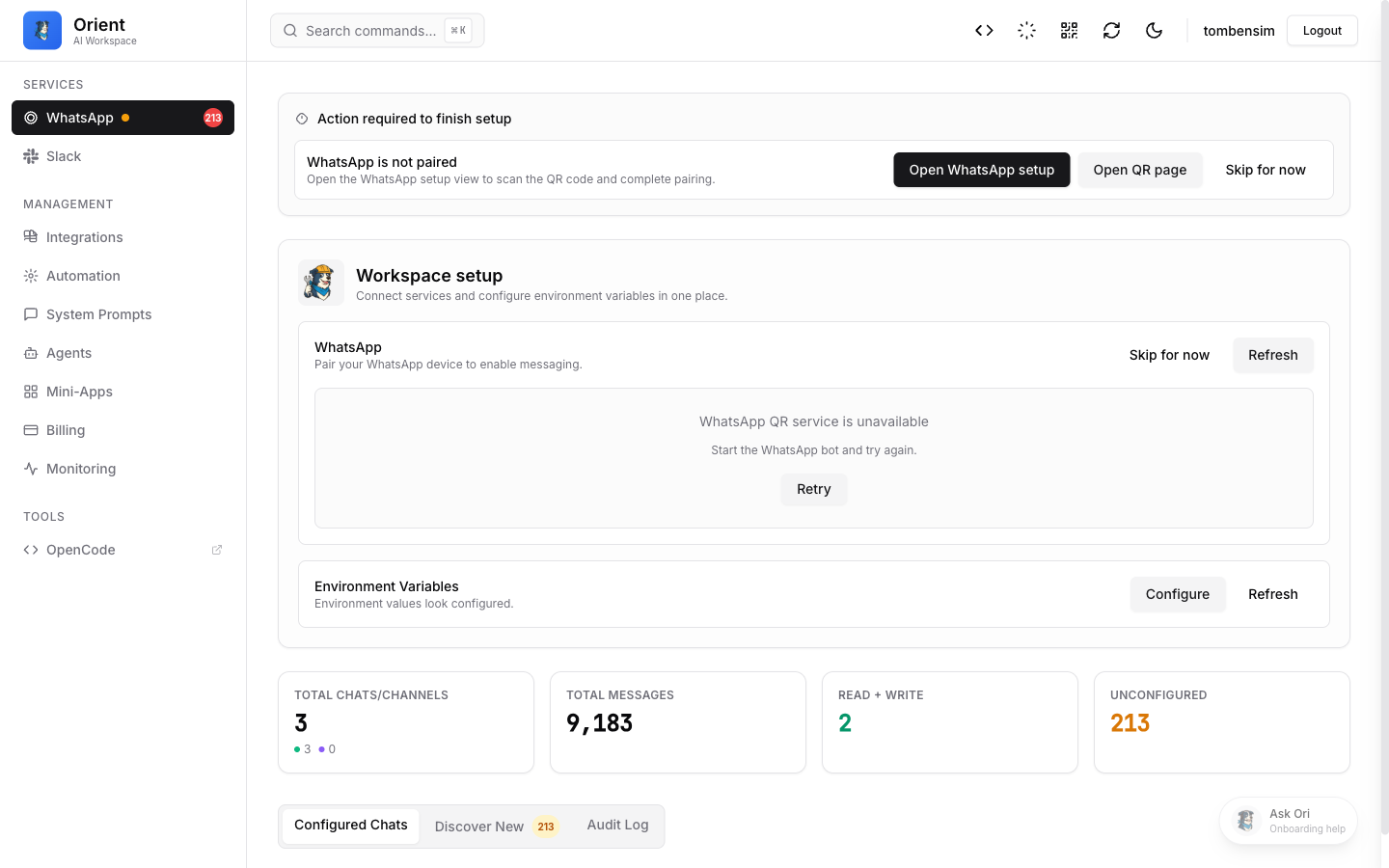Image resolution: width=1389 pixels, height=868 pixels.
Task: Click the Logout button
Action: [x=1321, y=31]
